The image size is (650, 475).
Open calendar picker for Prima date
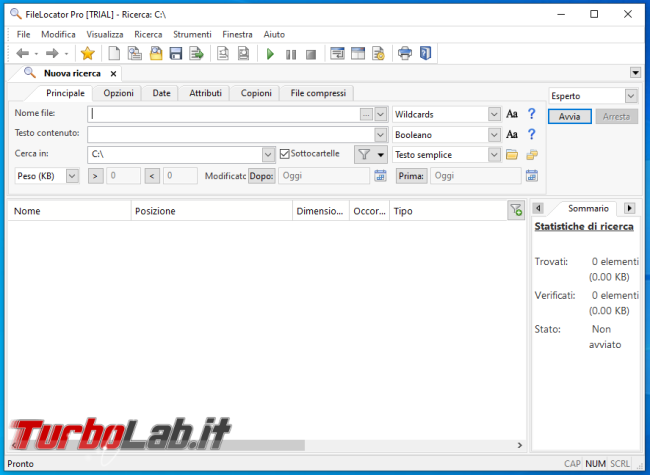(532, 176)
